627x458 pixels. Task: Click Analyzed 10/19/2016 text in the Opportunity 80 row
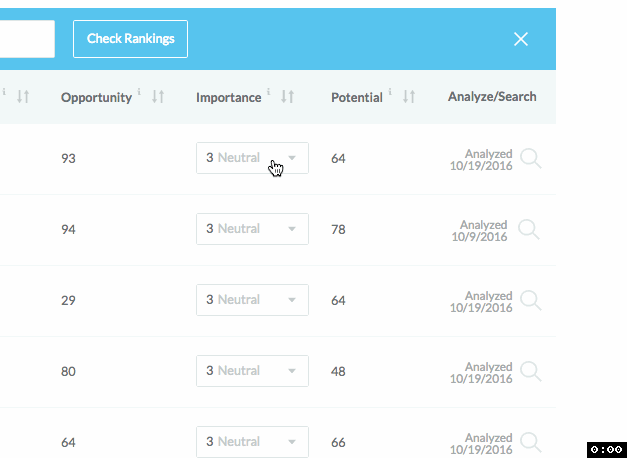coord(481,372)
